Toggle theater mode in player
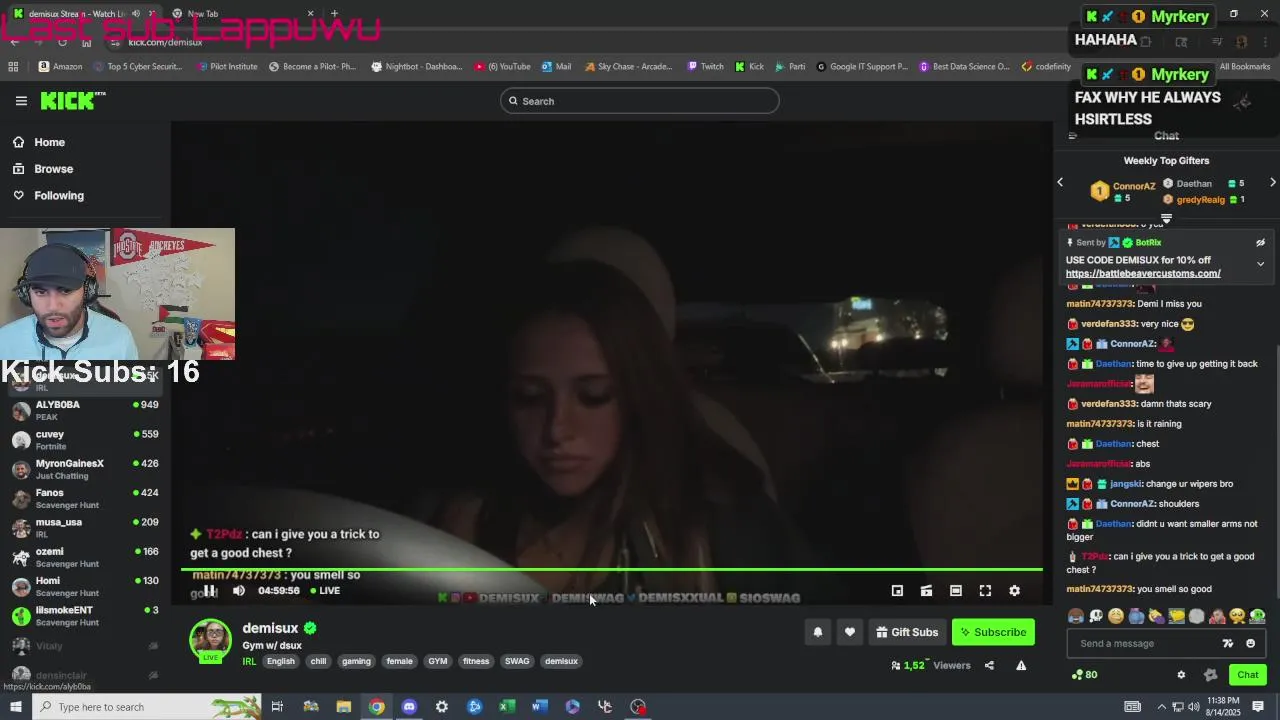The width and height of the screenshot is (1280, 720). pos(956,591)
